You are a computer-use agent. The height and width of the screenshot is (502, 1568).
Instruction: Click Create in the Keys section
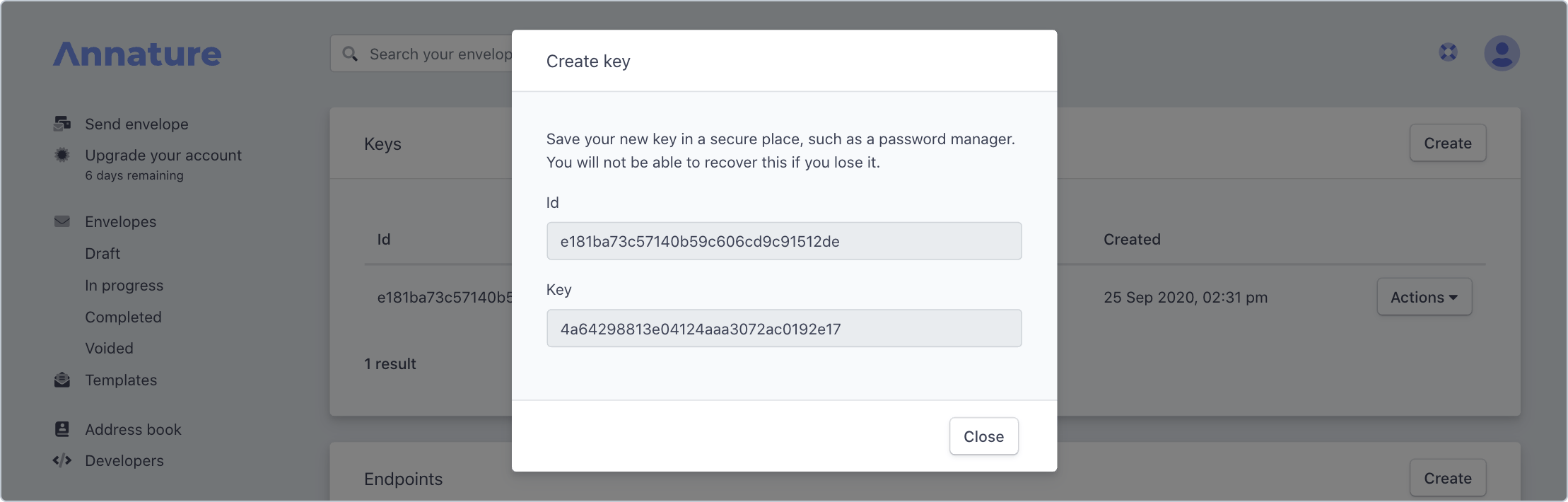1447,143
